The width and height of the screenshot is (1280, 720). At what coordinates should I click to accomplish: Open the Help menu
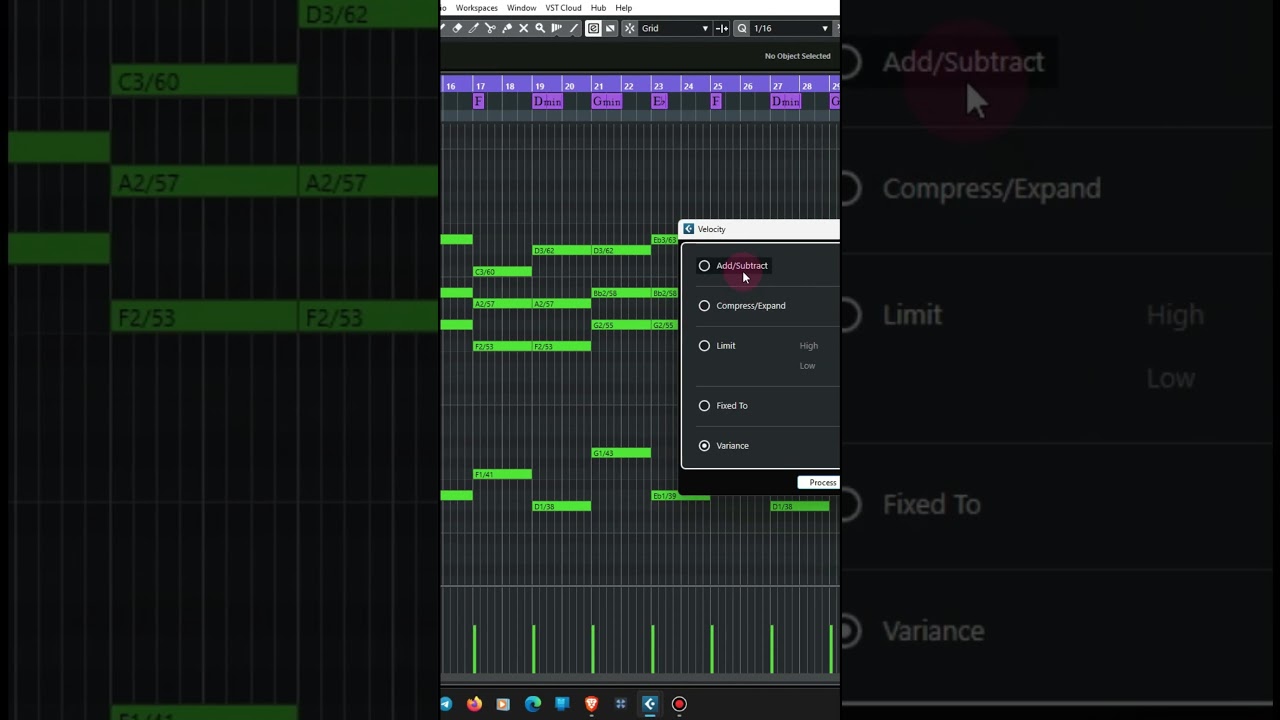[x=623, y=8]
